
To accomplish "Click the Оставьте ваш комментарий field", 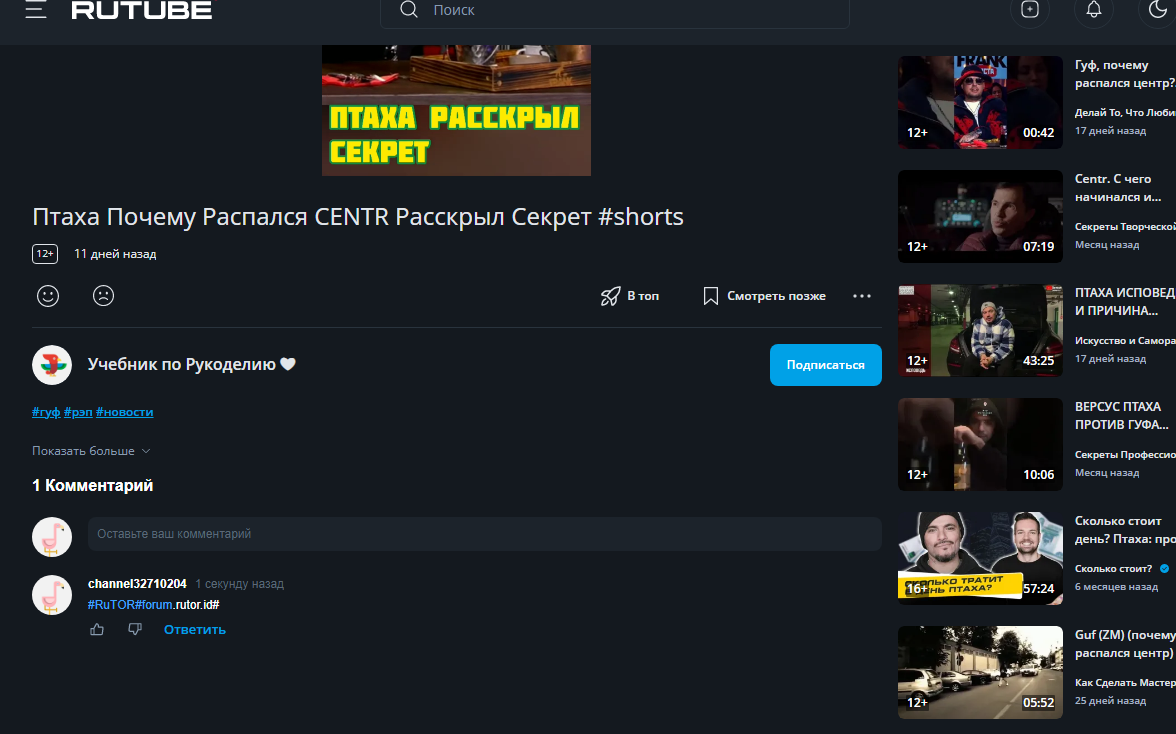I will (x=484, y=534).
